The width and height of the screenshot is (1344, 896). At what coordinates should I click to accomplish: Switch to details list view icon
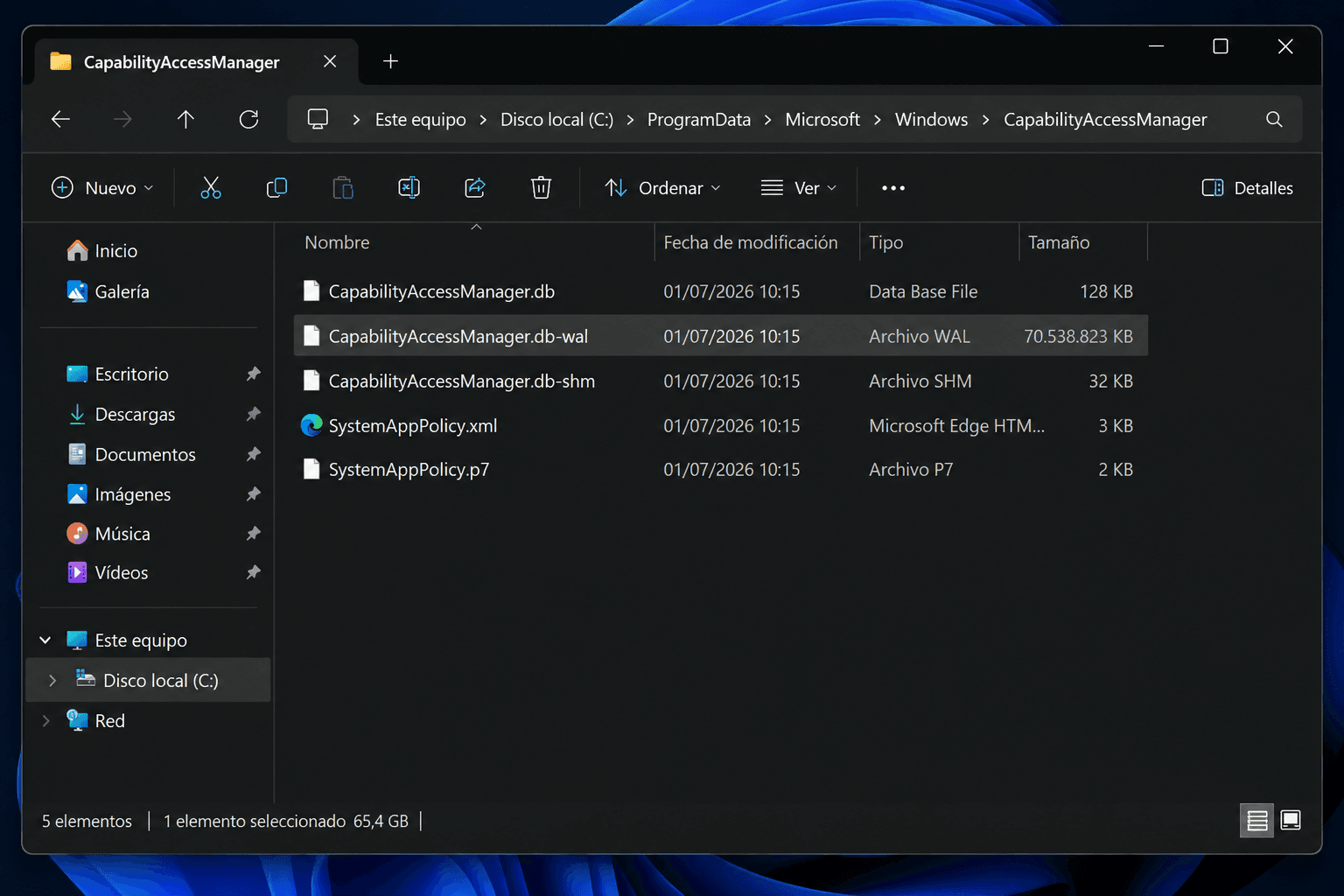coord(1257,821)
